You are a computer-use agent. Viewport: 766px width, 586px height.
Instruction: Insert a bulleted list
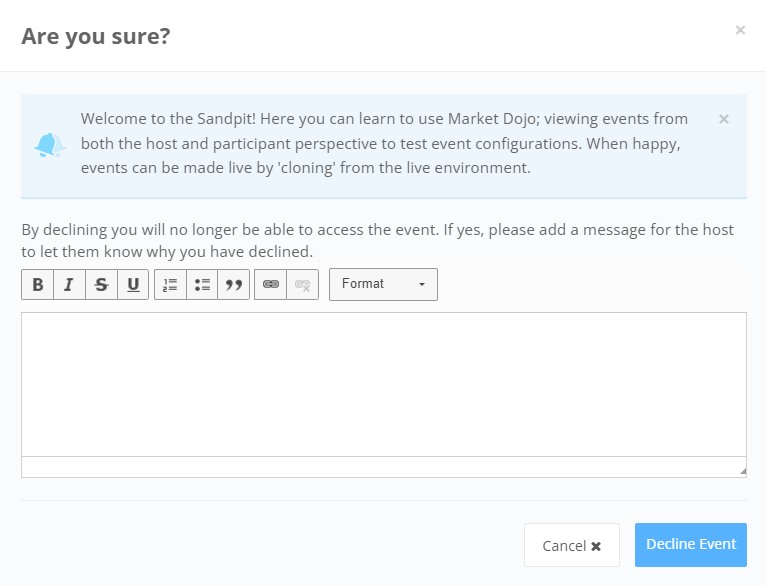[x=202, y=284]
